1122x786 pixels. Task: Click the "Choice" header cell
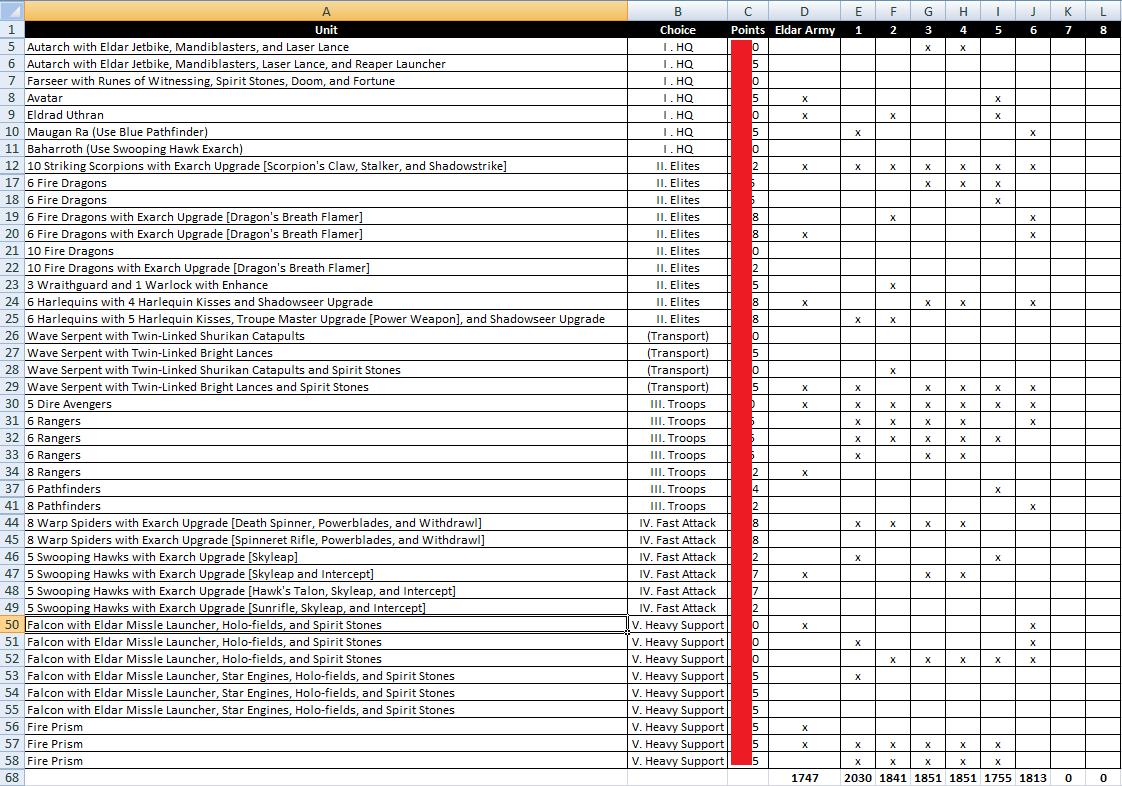click(677, 30)
